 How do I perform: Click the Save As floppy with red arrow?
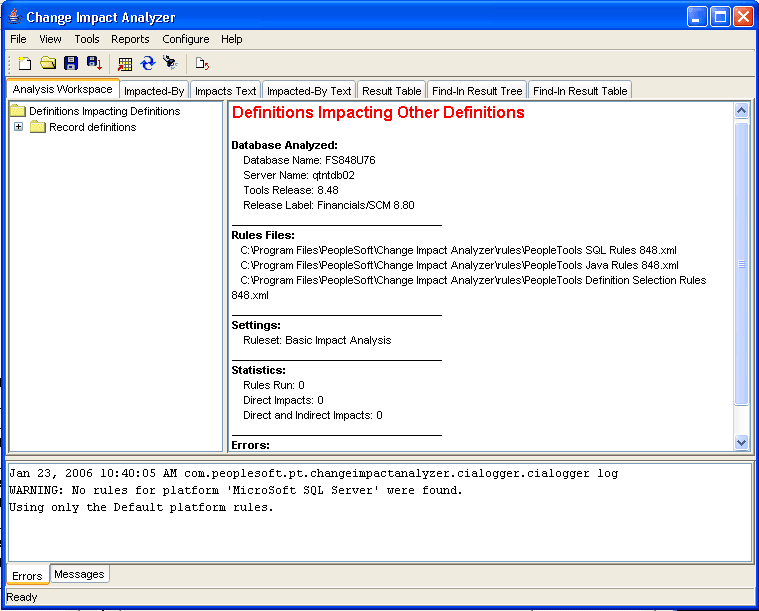(94, 63)
